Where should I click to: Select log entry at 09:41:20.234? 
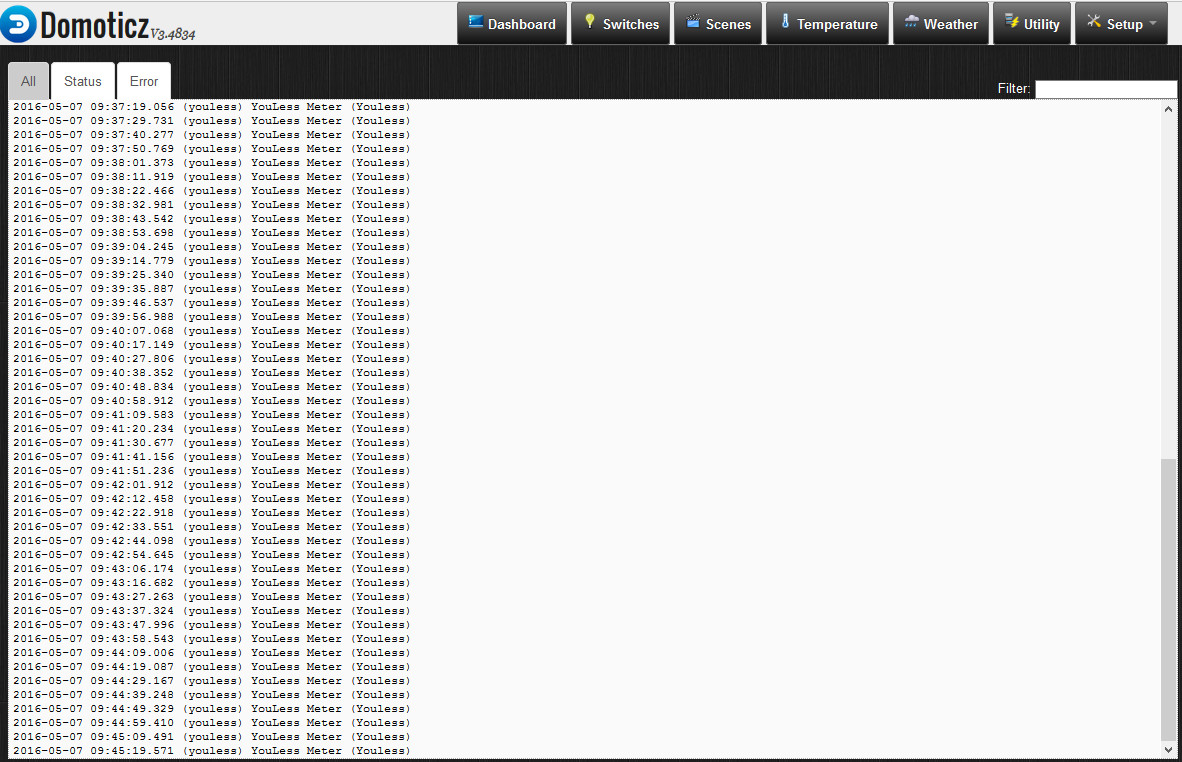click(212, 429)
